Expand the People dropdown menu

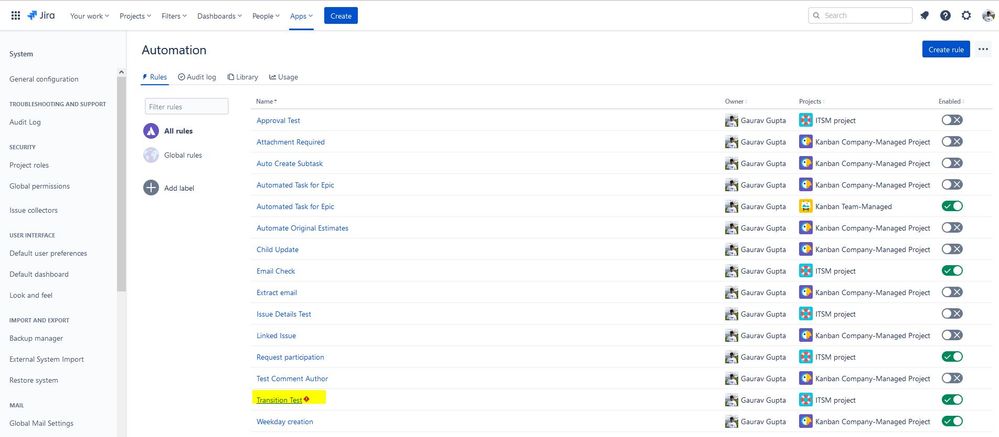pos(266,16)
